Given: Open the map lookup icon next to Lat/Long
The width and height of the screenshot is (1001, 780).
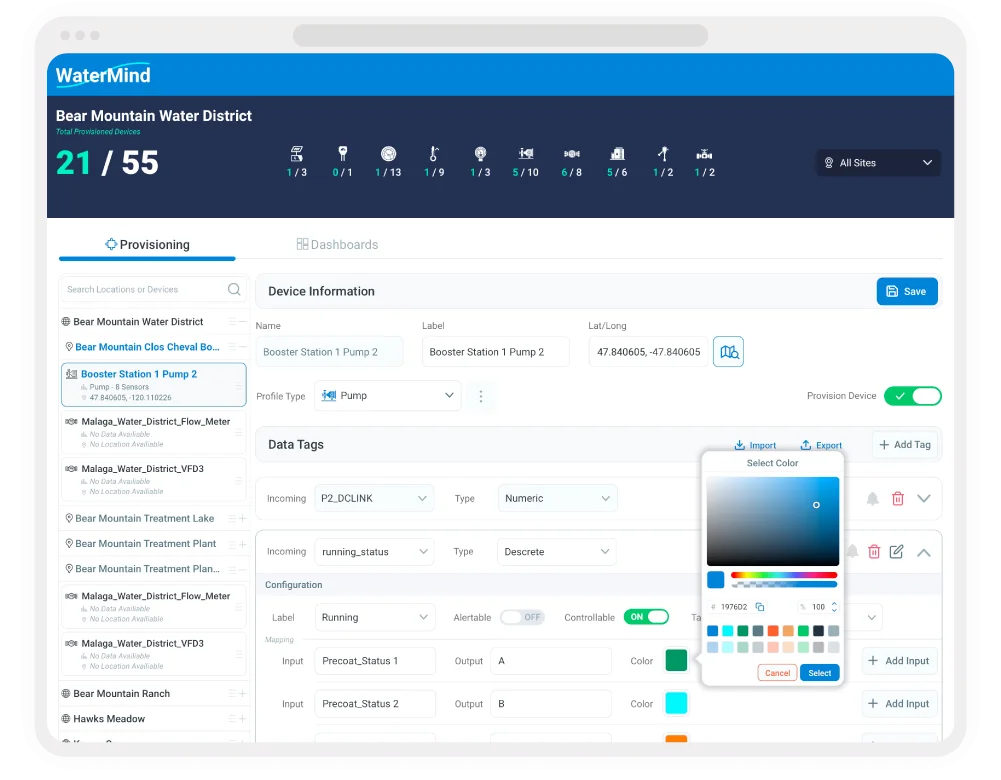Looking at the screenshot, I should (x=728, y=352).
